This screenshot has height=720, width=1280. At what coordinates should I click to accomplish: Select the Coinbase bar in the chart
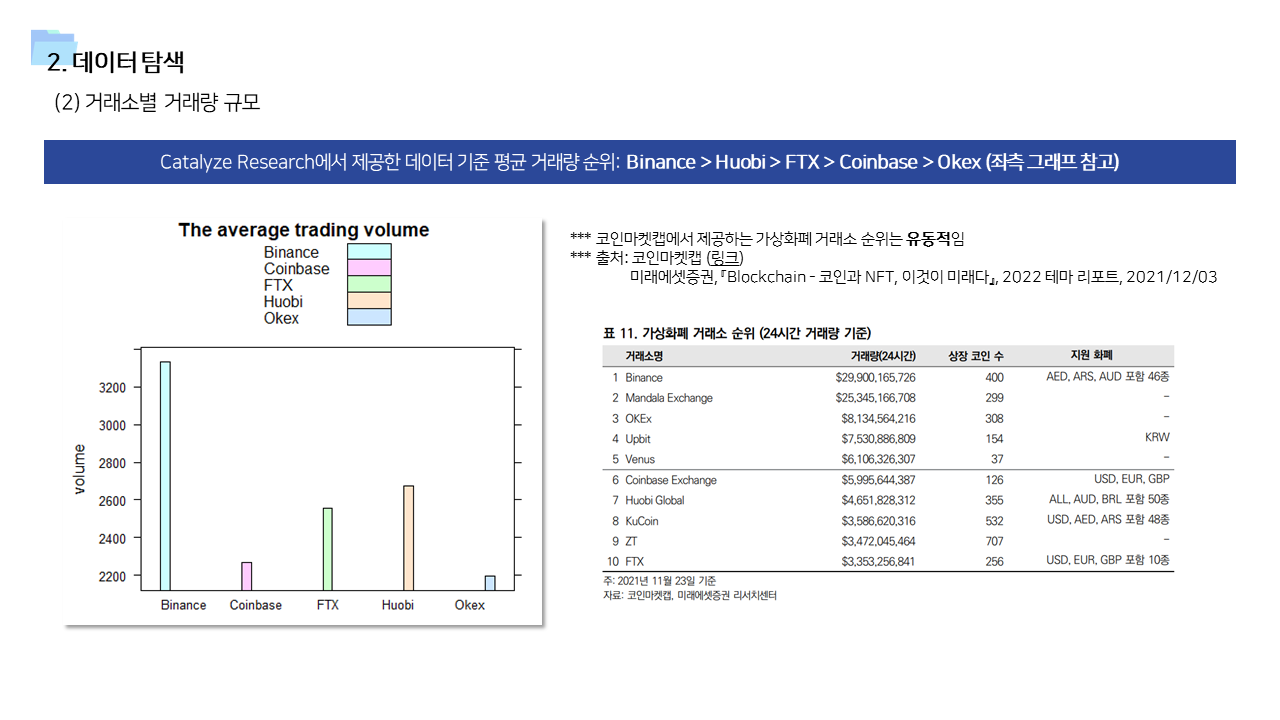[x=247, y=576]
